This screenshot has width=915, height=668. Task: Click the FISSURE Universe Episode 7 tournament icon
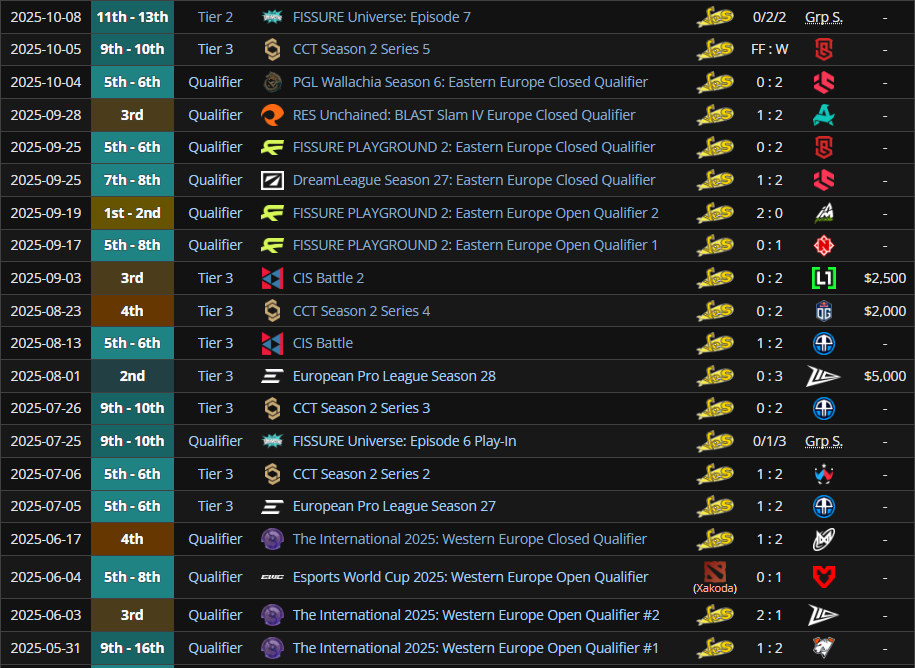(272, 17)
